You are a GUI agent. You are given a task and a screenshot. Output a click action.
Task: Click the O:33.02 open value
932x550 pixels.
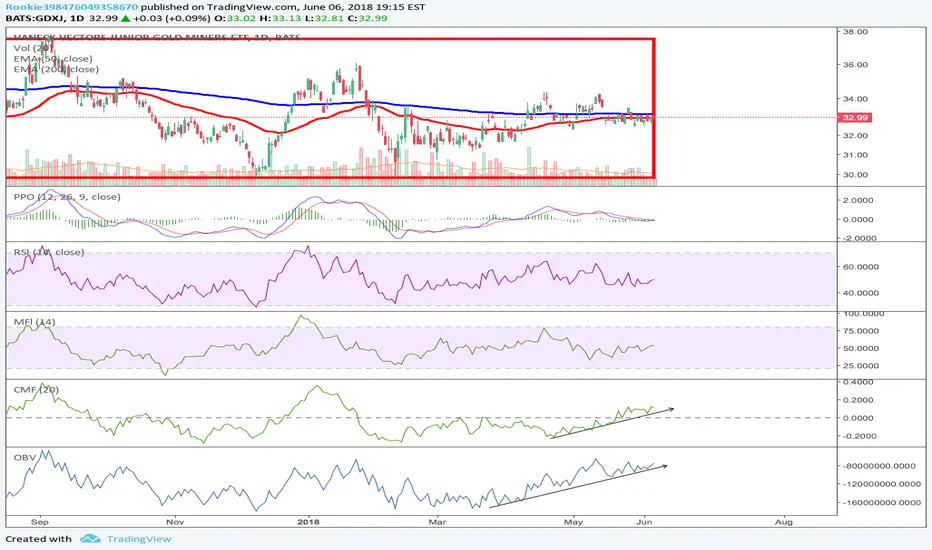[235, 18]
